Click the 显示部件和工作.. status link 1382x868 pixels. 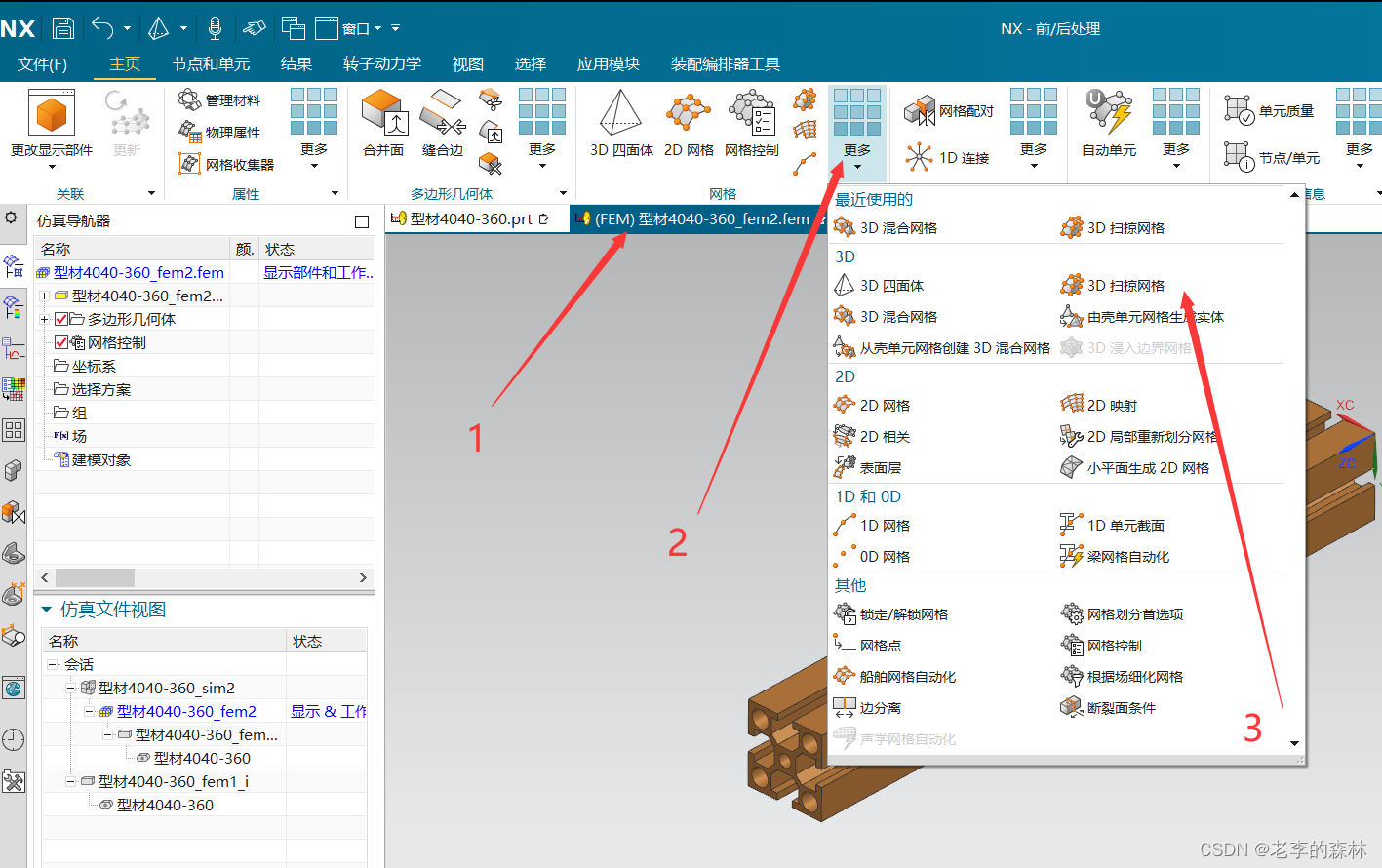click(318, 272)
